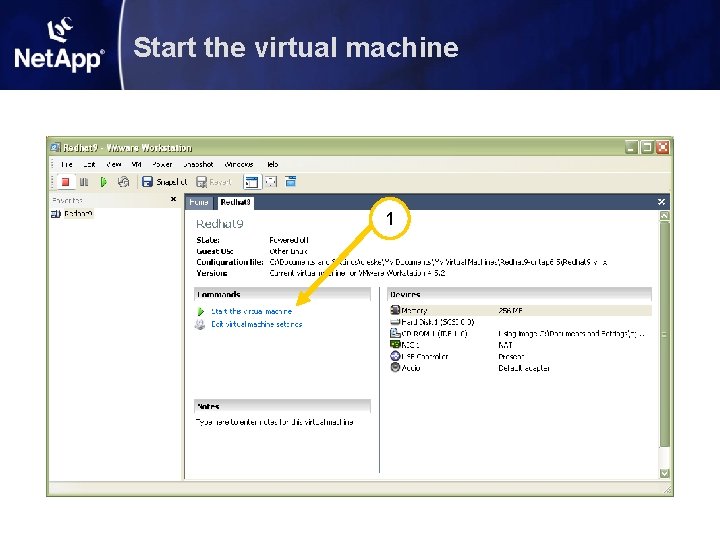Open the Snapshot menu
The width and height of the screenshot is (720, 540).
point(198,164)
